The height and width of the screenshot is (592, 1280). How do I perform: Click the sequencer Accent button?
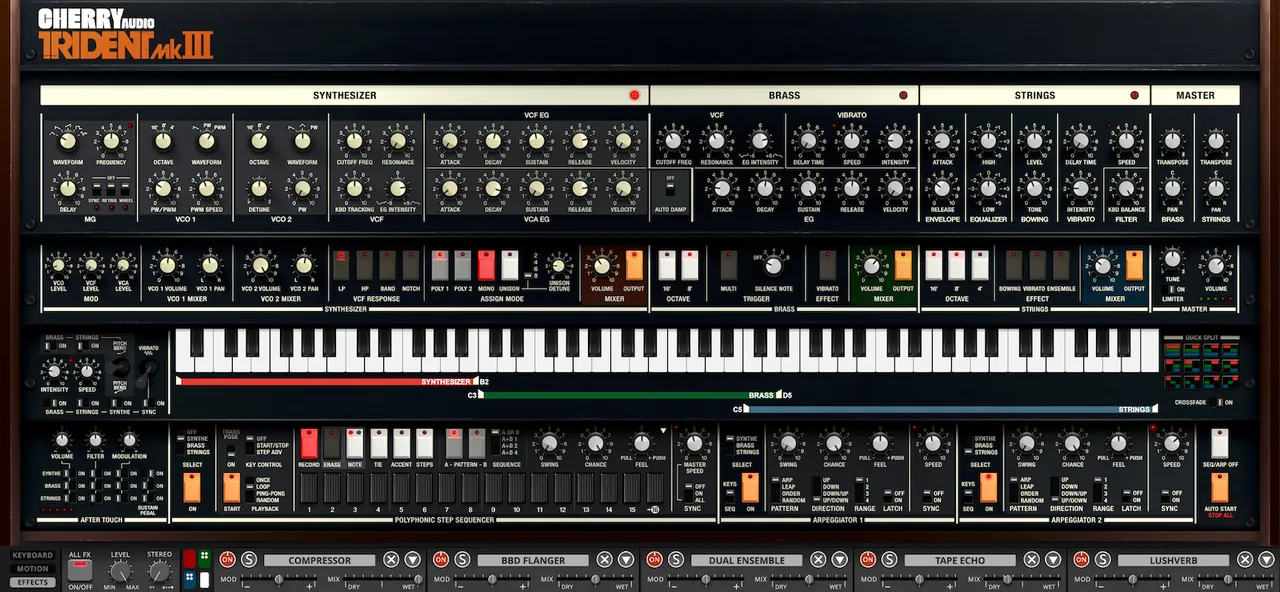pyautogui.click(x=401, y=443)
